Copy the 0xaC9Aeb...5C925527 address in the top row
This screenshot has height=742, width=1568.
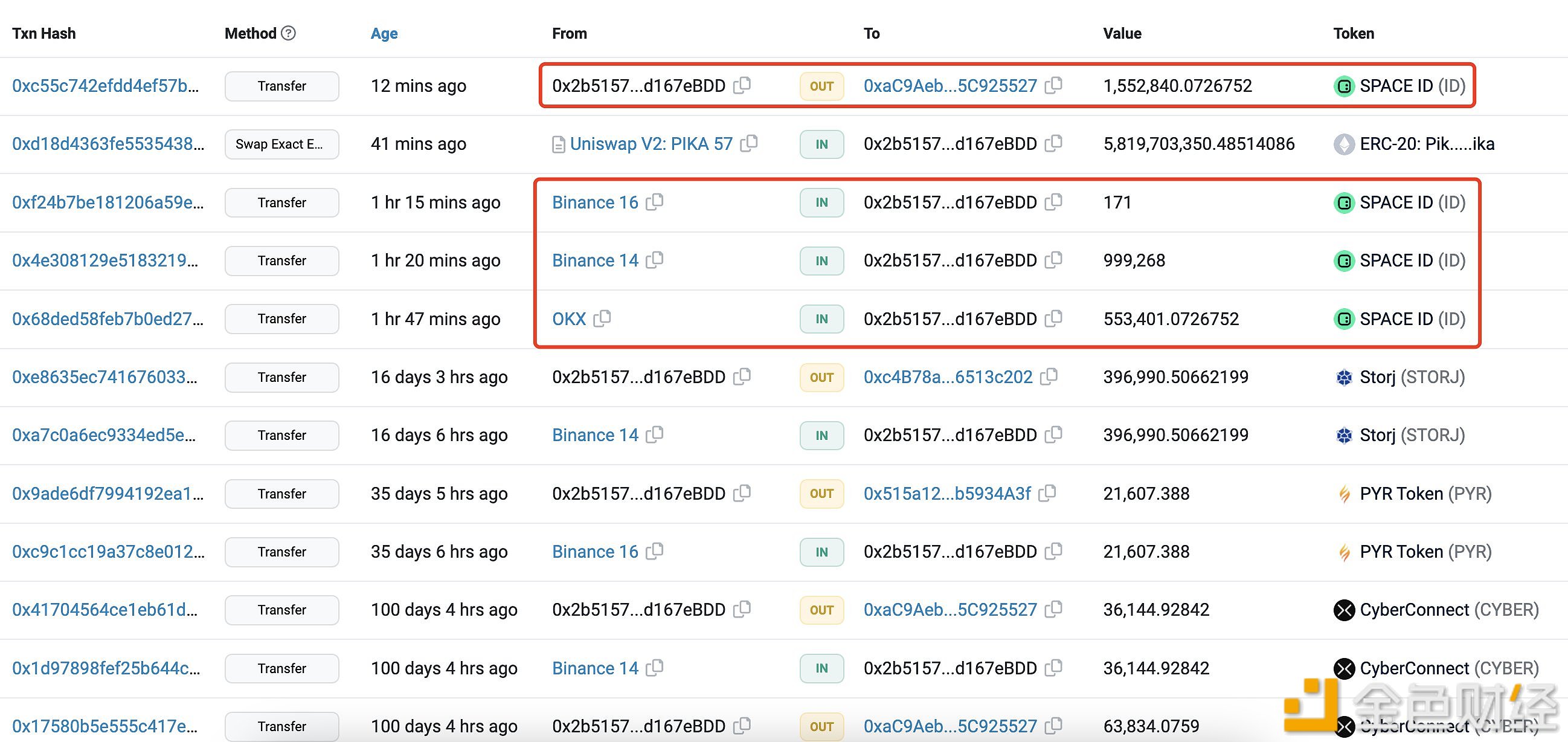1053,85
